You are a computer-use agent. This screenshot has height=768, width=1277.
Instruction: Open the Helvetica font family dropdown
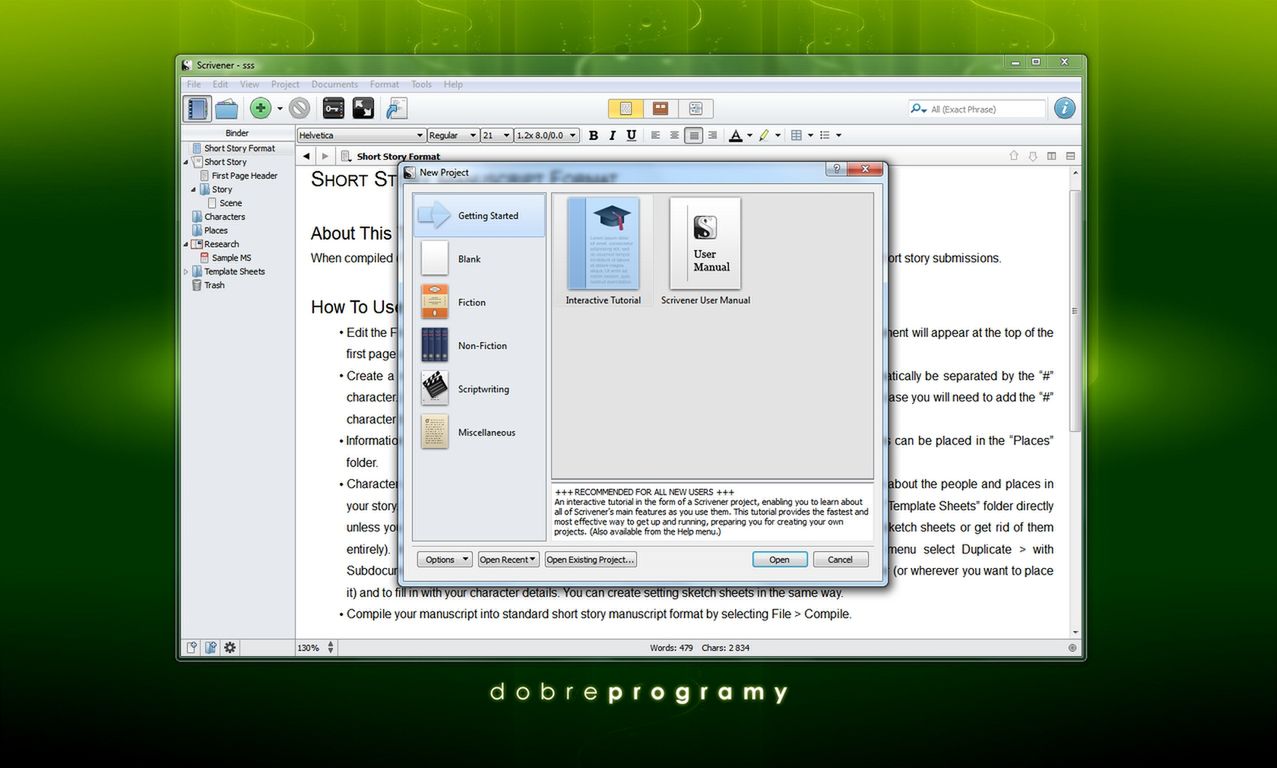pyautogui.click(x=361, y=135)
